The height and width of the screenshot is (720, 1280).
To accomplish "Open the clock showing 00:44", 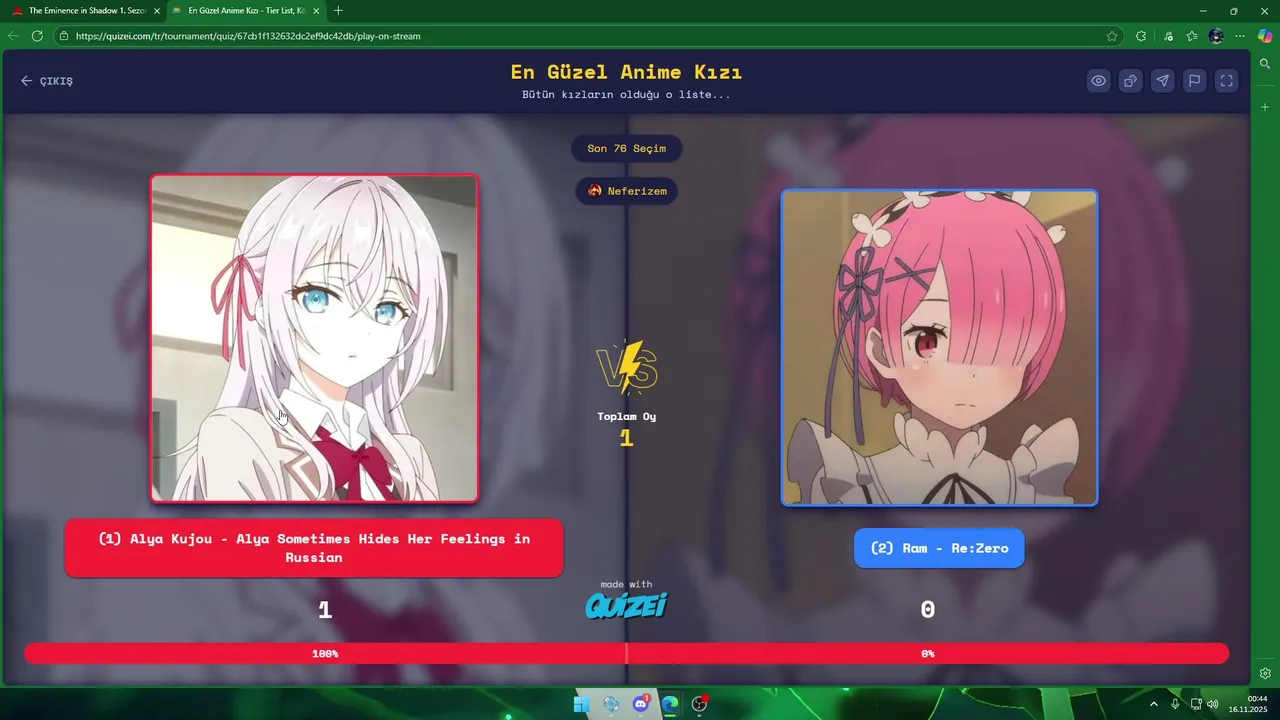I will click(x=1248, y=704).
